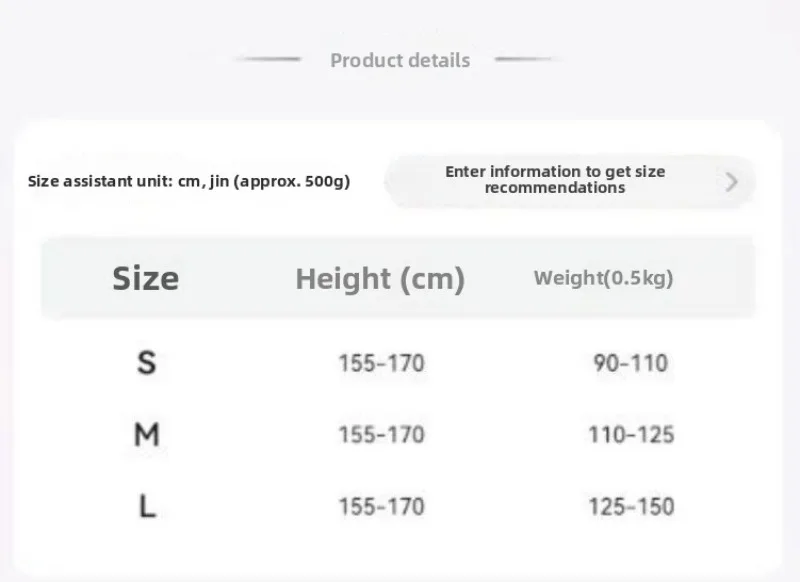Click weight range 125-150
This screenshot has height=582, width=800.
(631, 507)
